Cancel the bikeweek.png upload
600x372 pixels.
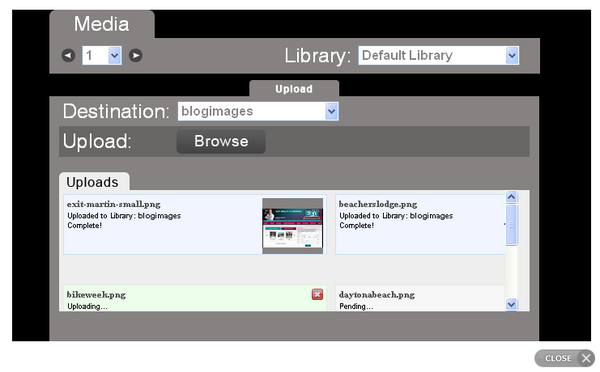(317, 294)
